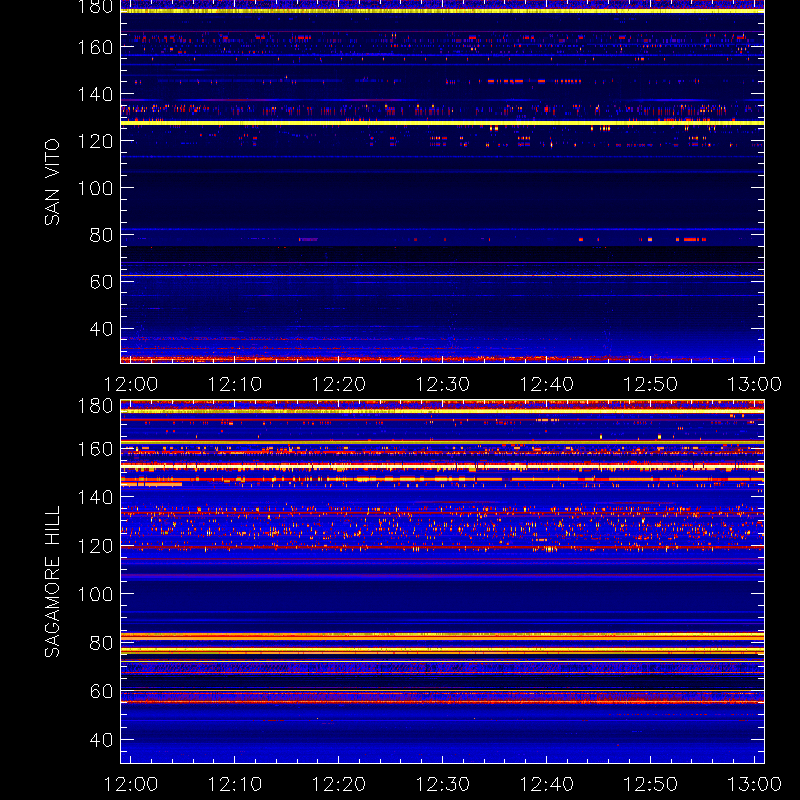Click the 180 tick label on Sagamore Hill axis
This screenshot has width=800, height=800.
coord(95,406)
